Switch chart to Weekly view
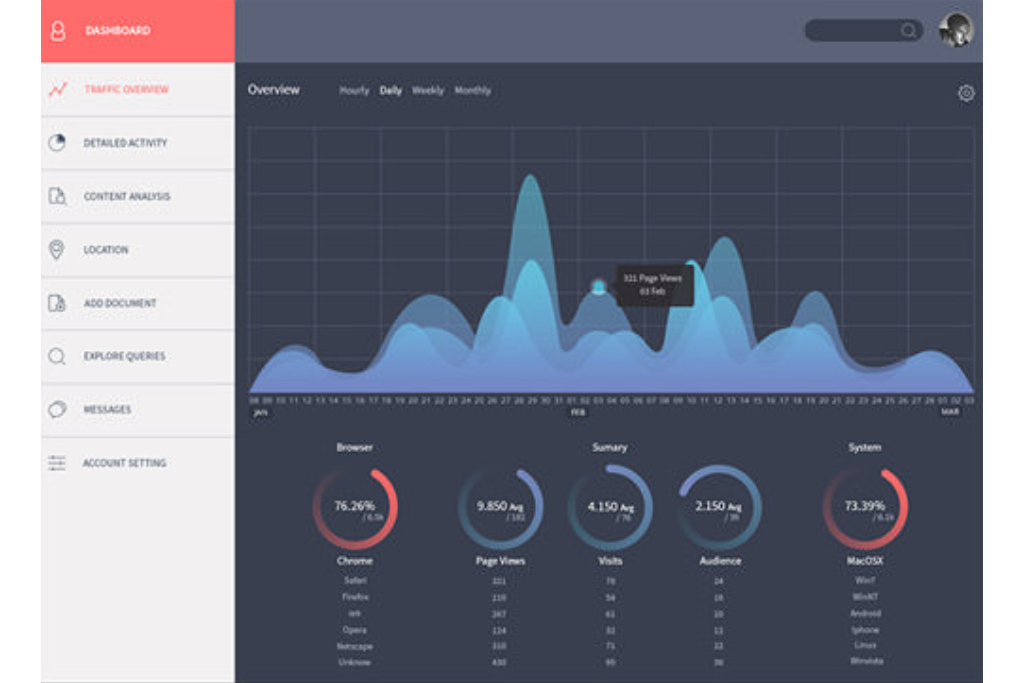Viewport: 1024px width, 683px height. coord(428,91)
